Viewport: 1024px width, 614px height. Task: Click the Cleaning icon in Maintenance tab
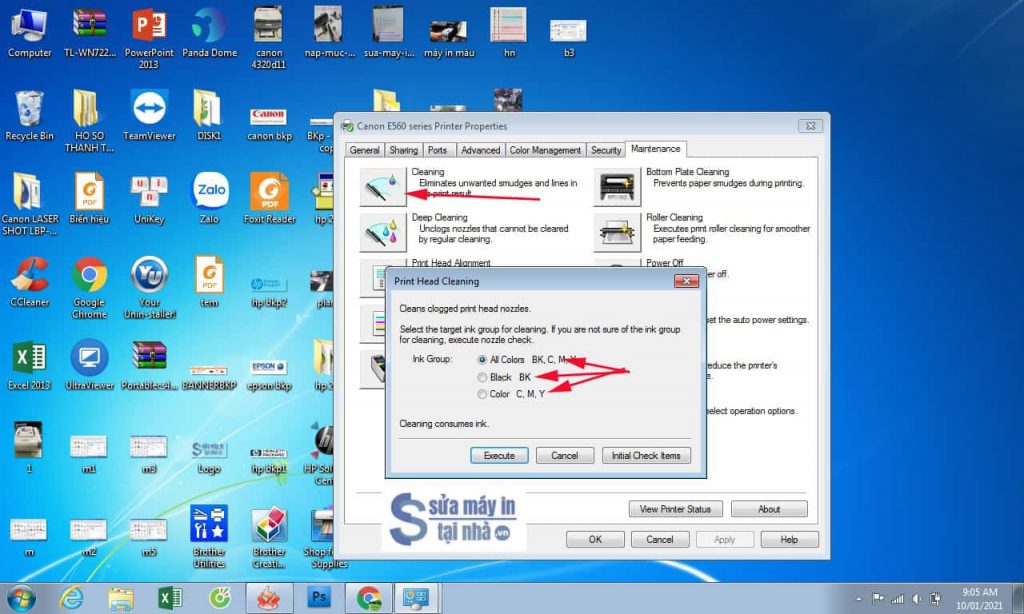point(383,187)
